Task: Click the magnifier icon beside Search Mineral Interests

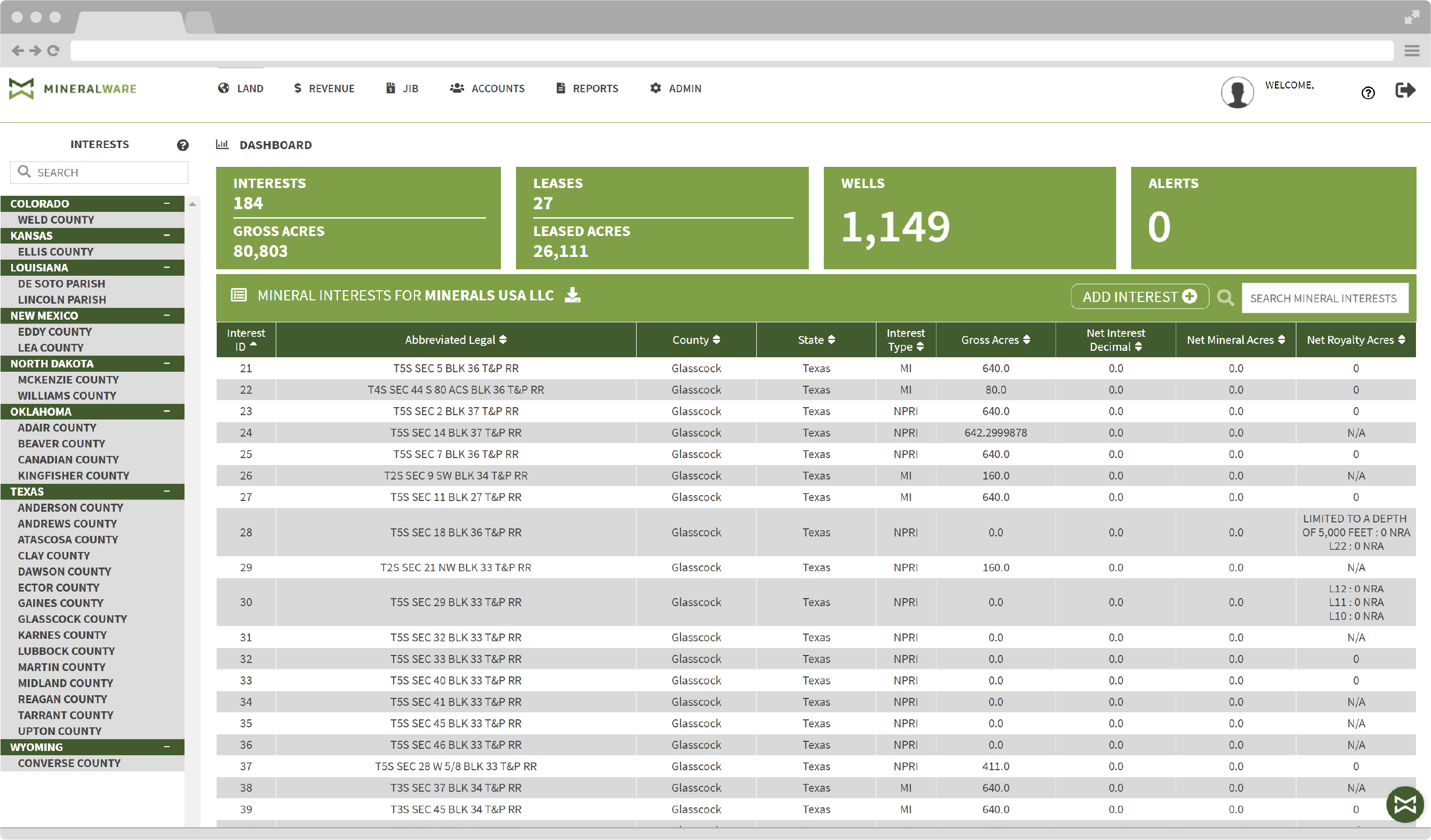Action: click(x=1226, y=298)
